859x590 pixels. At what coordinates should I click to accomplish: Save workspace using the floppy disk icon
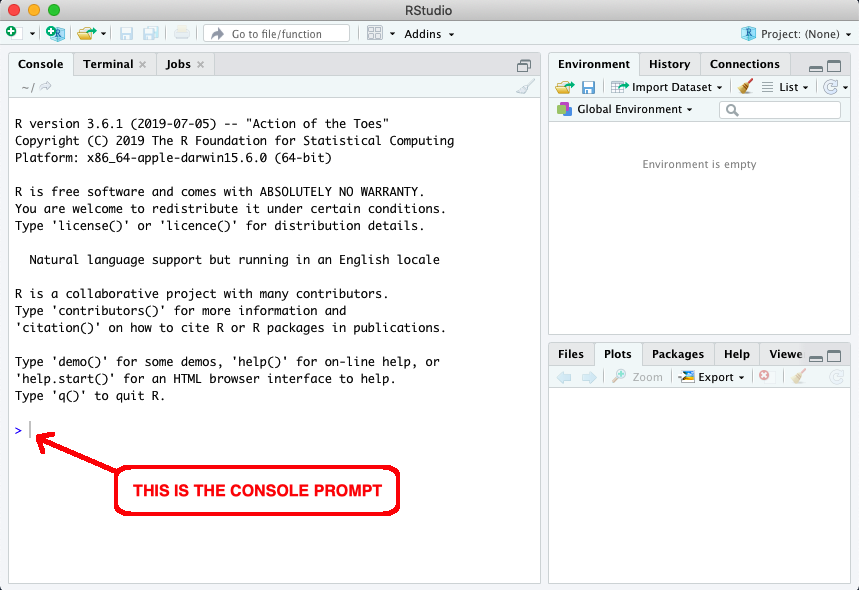[x=588, y=87]
